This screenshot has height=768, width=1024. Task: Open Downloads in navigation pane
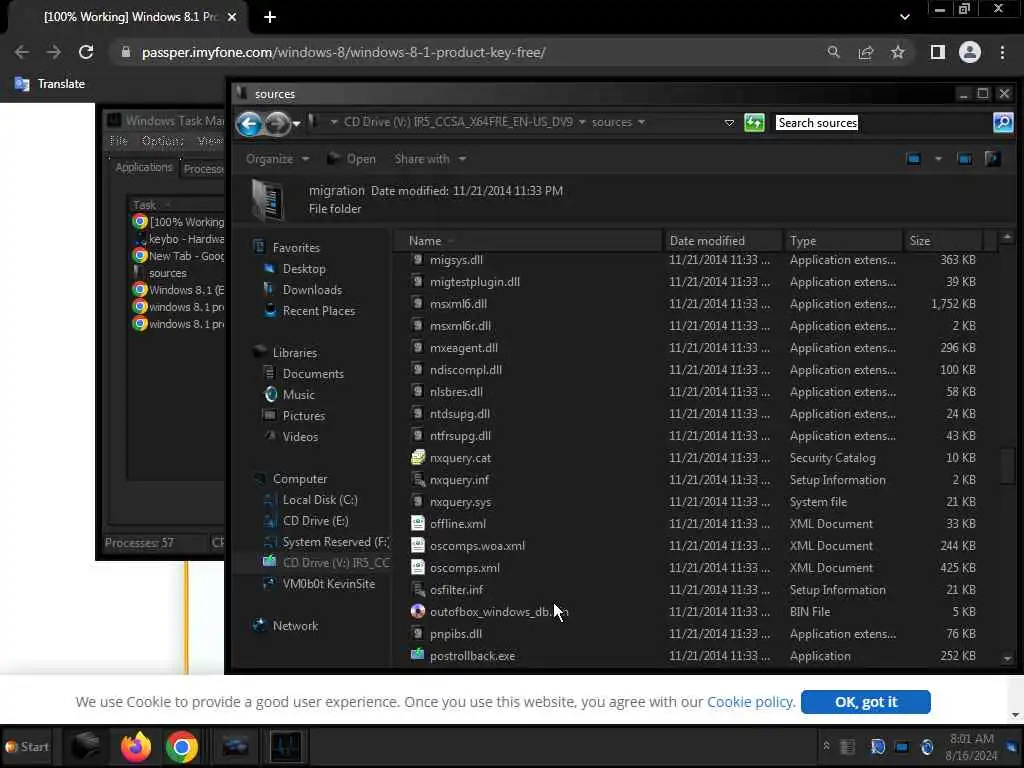point(312,289)
